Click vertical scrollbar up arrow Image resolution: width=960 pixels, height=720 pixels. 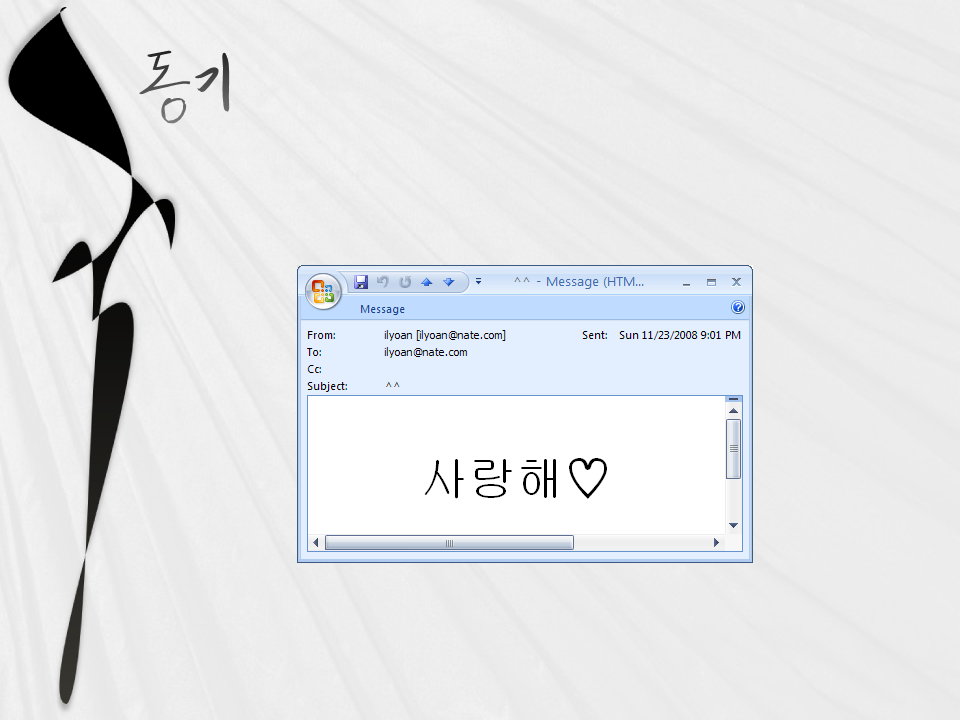pyautogui.click(x=733, y=411)
